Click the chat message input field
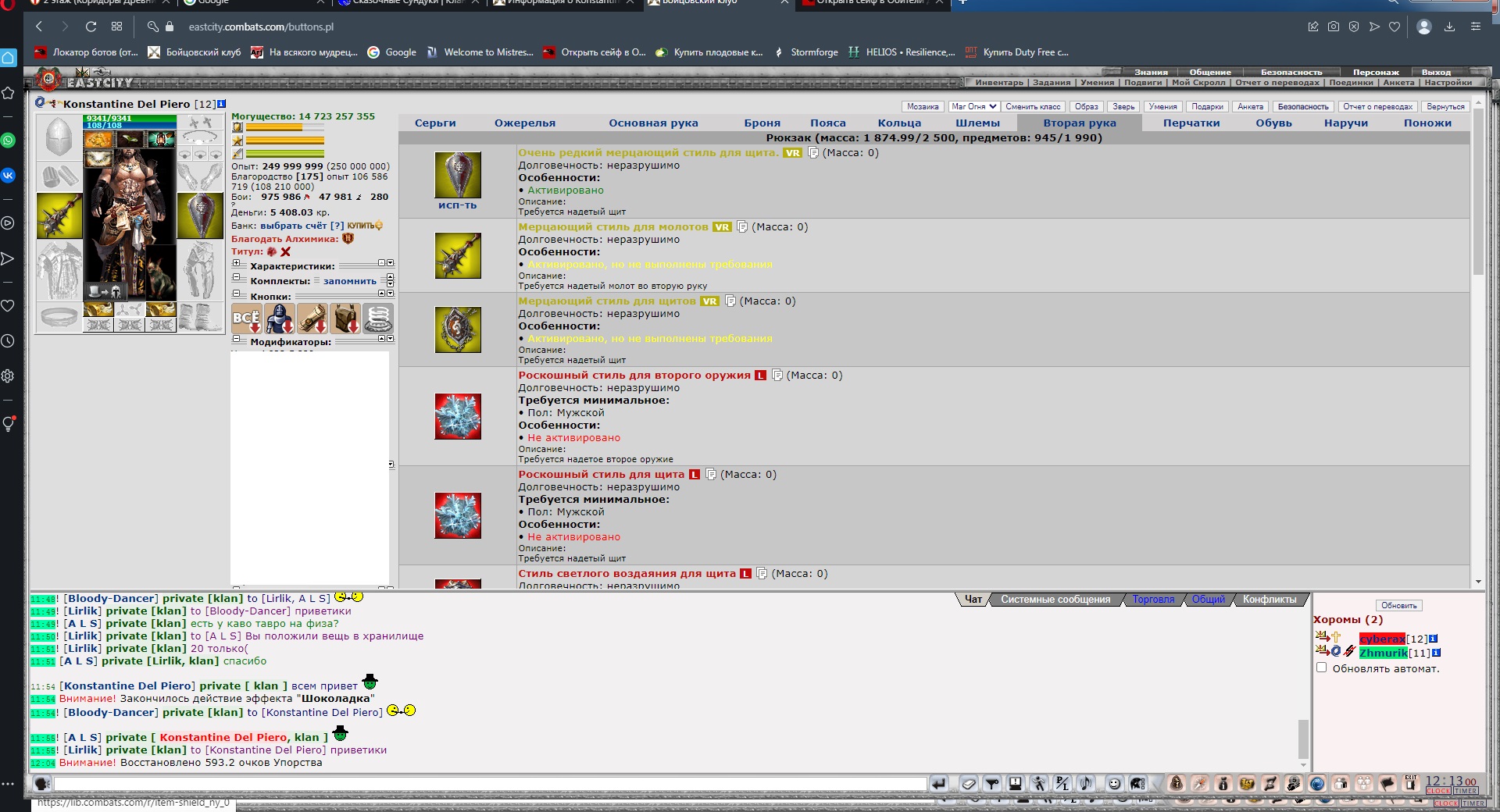This screenshot has width=1500, height=812. coord(490,783)
